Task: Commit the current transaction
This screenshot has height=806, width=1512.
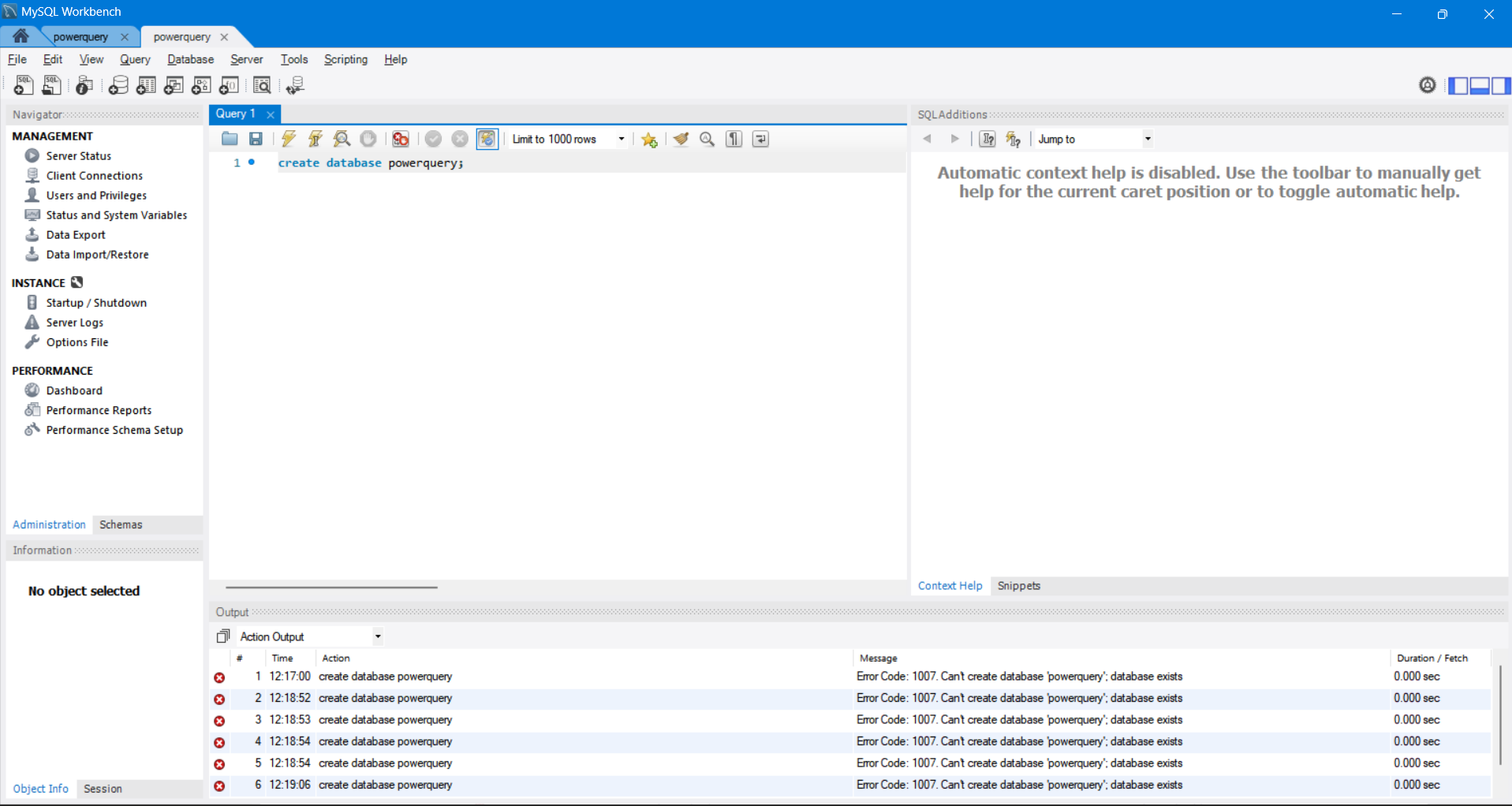Action: (433, 139)
